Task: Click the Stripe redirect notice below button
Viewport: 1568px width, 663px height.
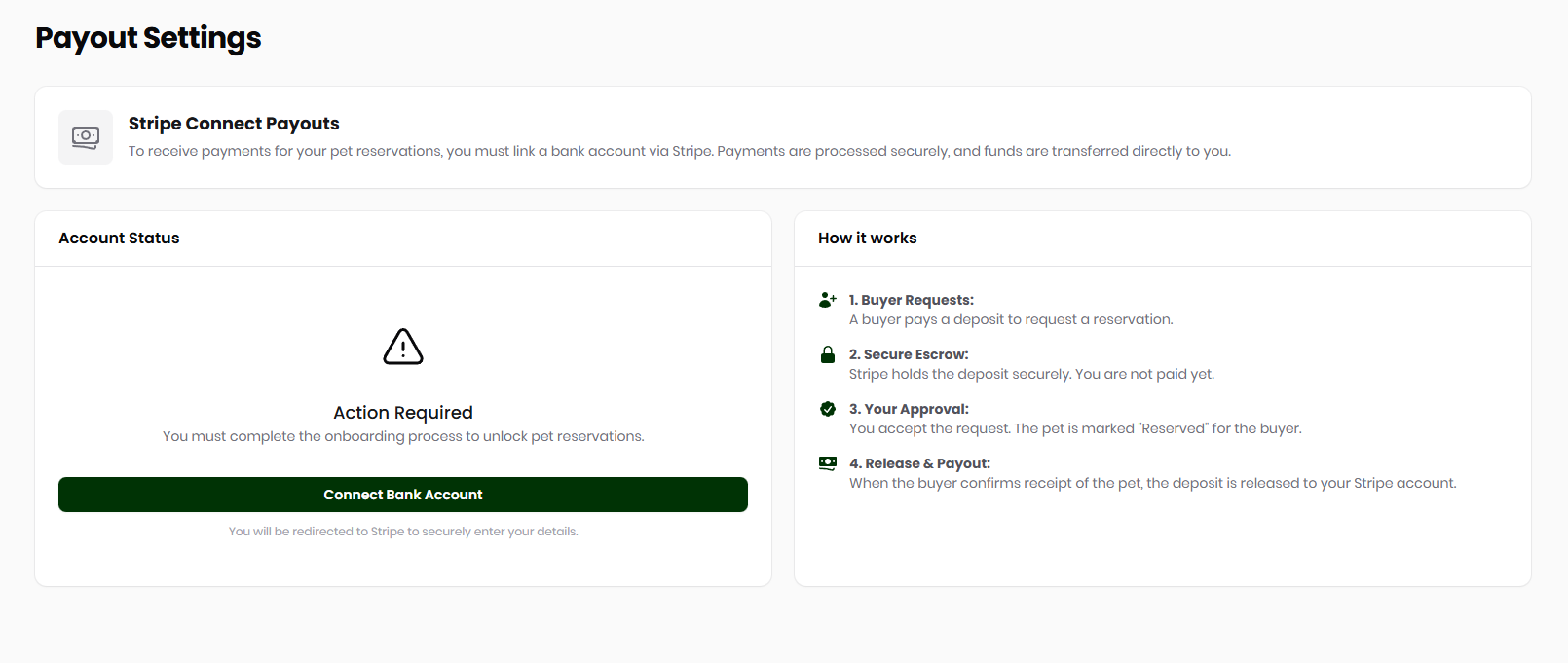Action: pos(403,532)
